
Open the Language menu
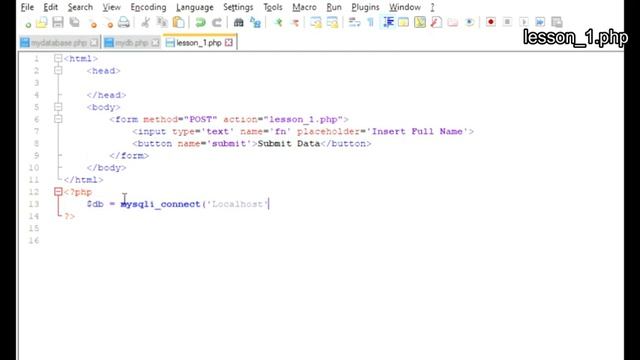coord(195,7)
